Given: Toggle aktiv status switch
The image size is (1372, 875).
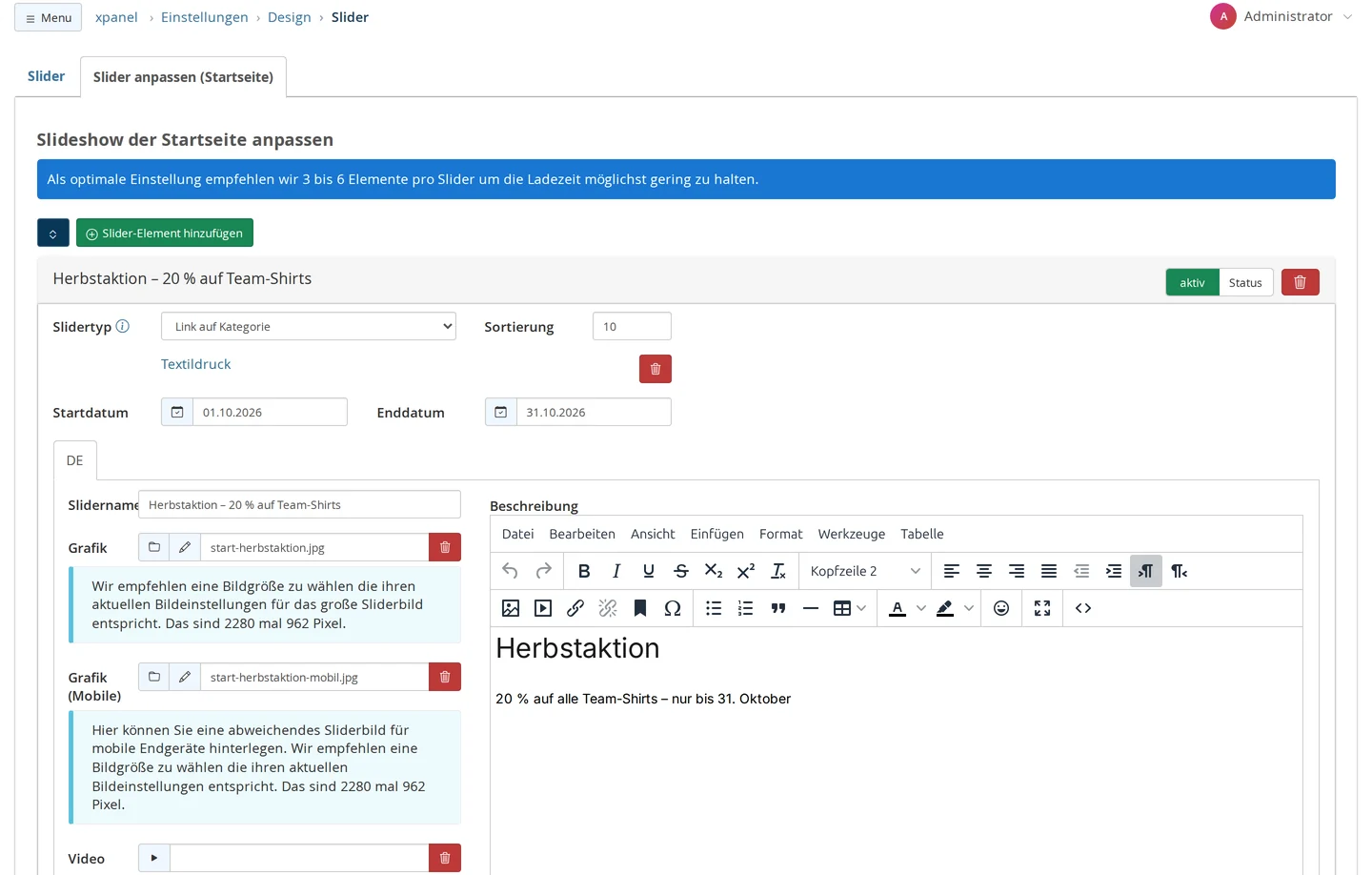Looking at the screenshot, I should point(1192,282).
